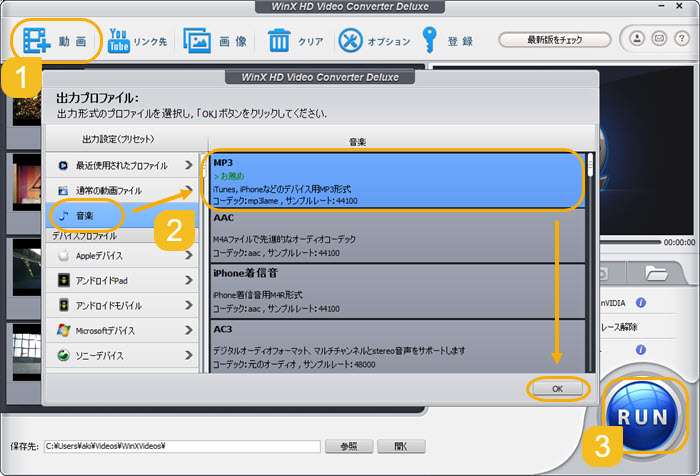Click the 保存先 output path field
This screenshot has height=476, width=700.
point(182,446)
